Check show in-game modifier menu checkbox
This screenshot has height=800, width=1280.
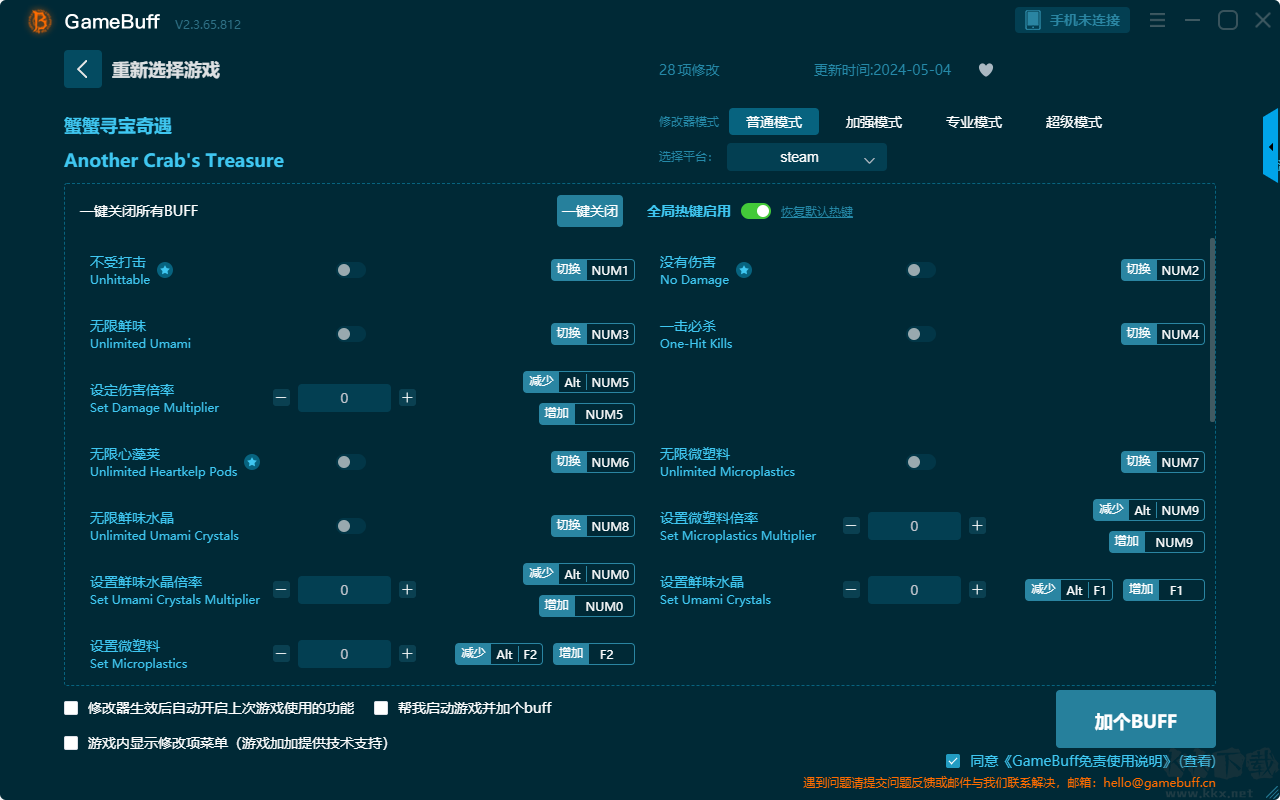(x=71, y=743)
